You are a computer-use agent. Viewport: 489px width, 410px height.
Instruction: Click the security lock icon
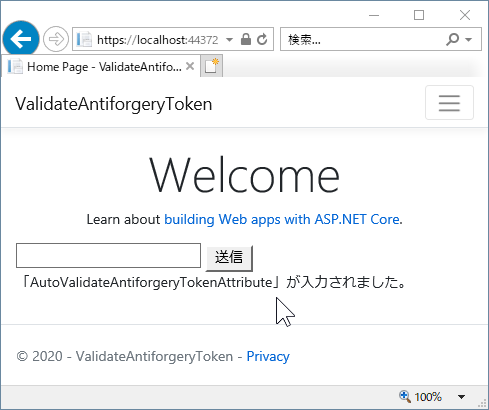point(246,39)
